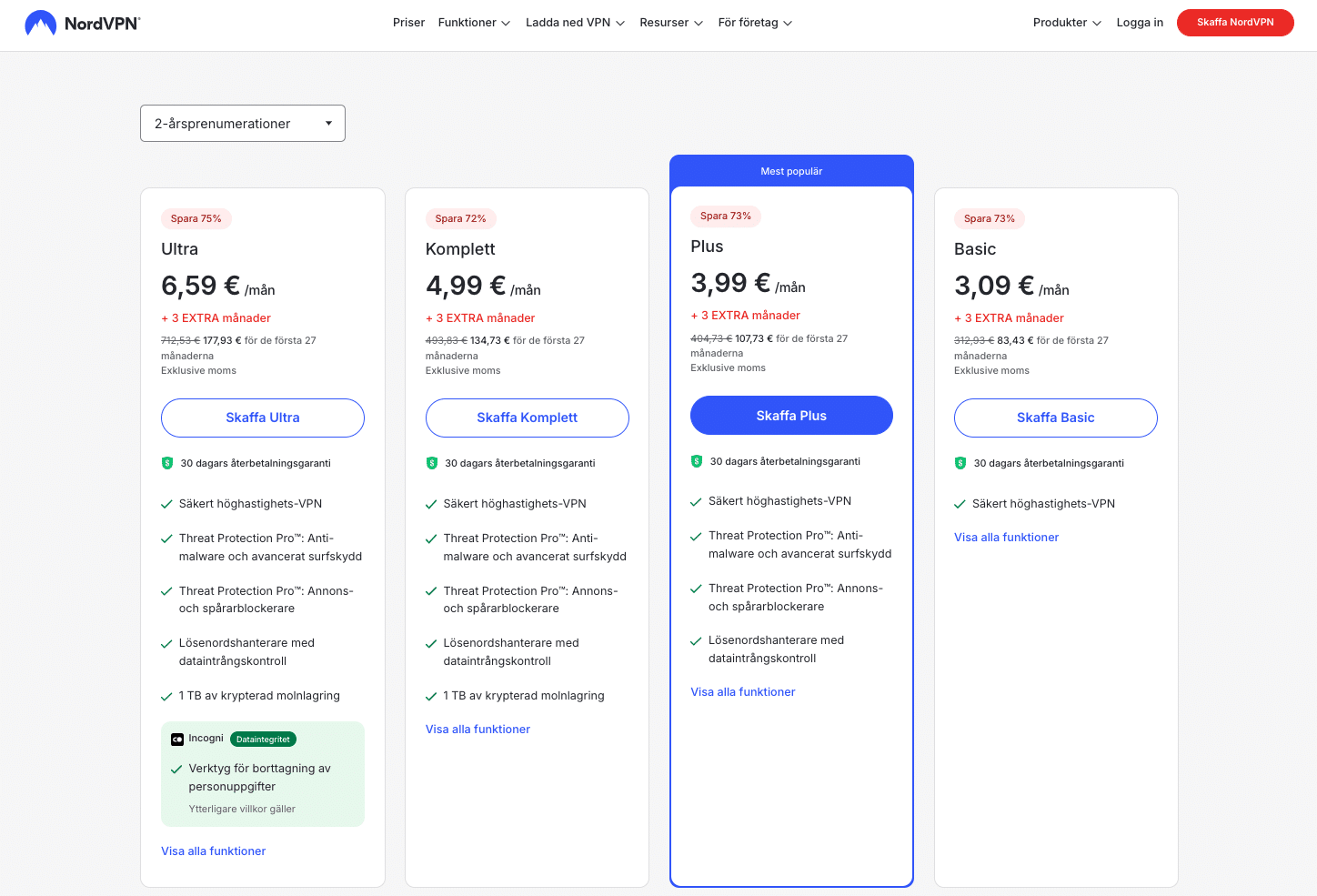Viewport: 1317px width, 896px height.
Task: Click the red Skaffa NordVPN button
Action: tap(1235, 23)
